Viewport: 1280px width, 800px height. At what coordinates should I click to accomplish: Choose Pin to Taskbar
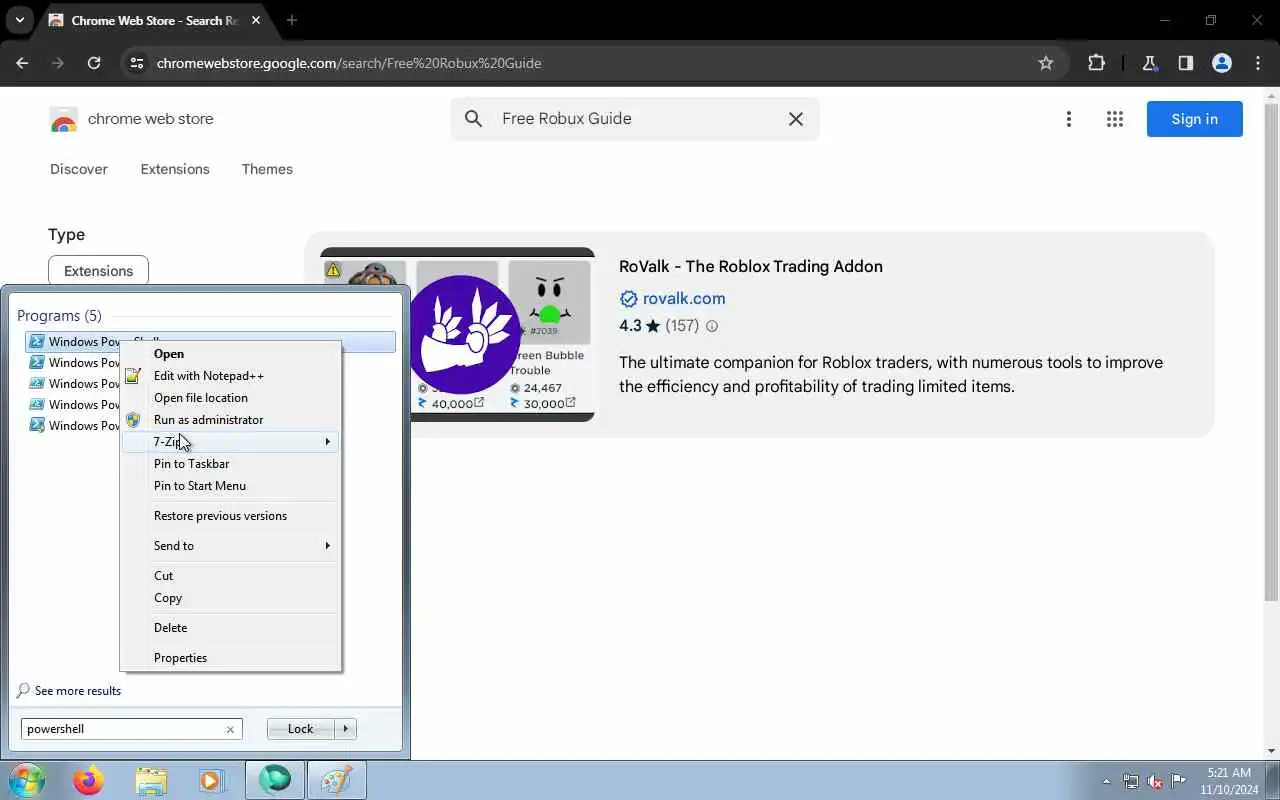[x=230, y=464]
